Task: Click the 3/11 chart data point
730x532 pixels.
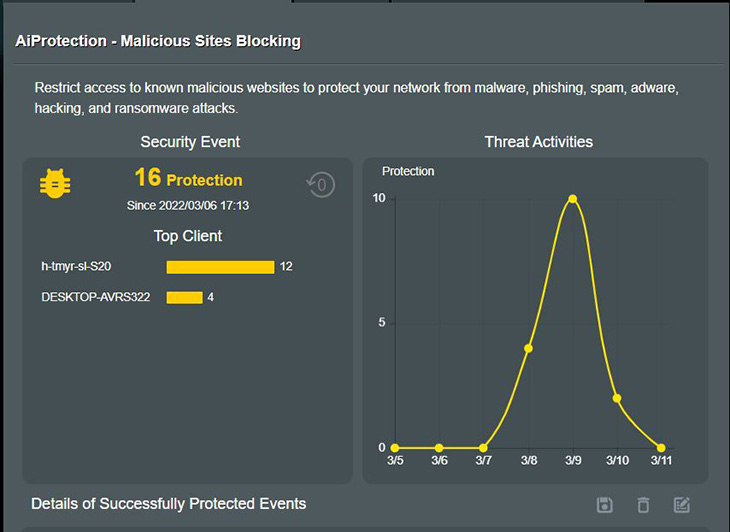Action: pyautogui.click(x=661, y=448)
